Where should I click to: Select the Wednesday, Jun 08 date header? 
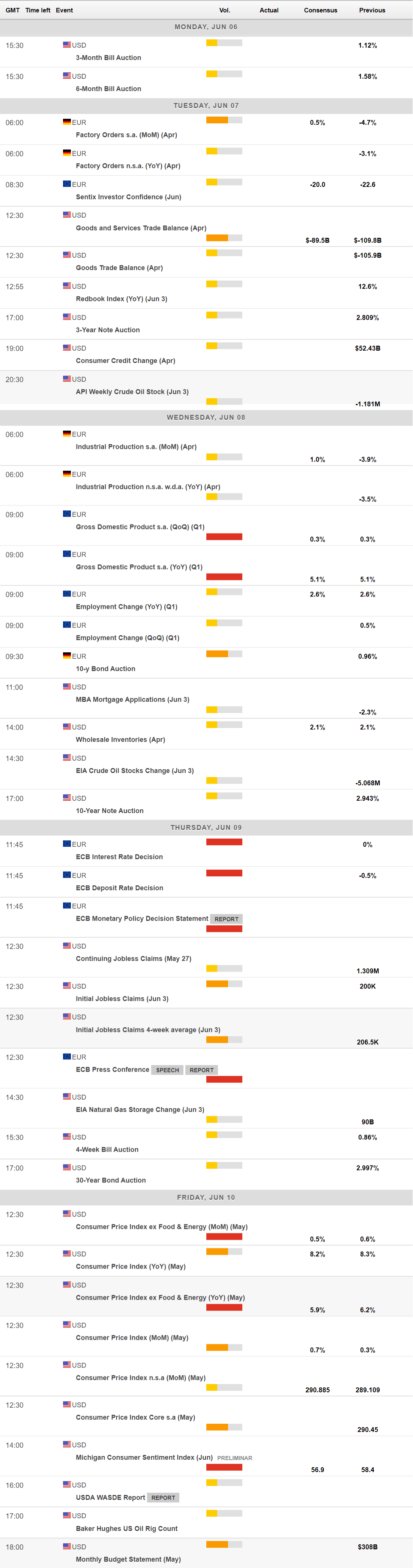206,417
